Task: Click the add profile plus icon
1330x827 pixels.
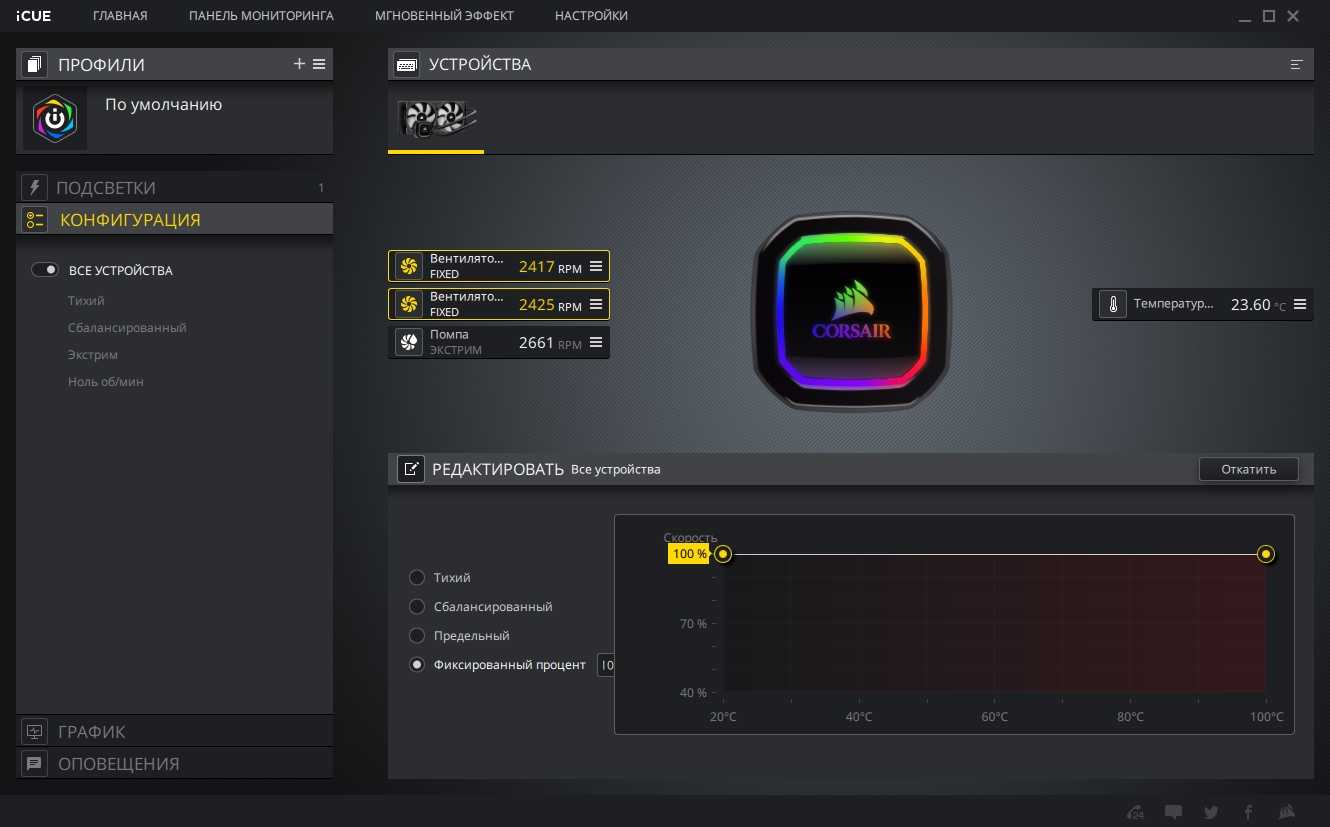Action: click(x=299, y=64)
